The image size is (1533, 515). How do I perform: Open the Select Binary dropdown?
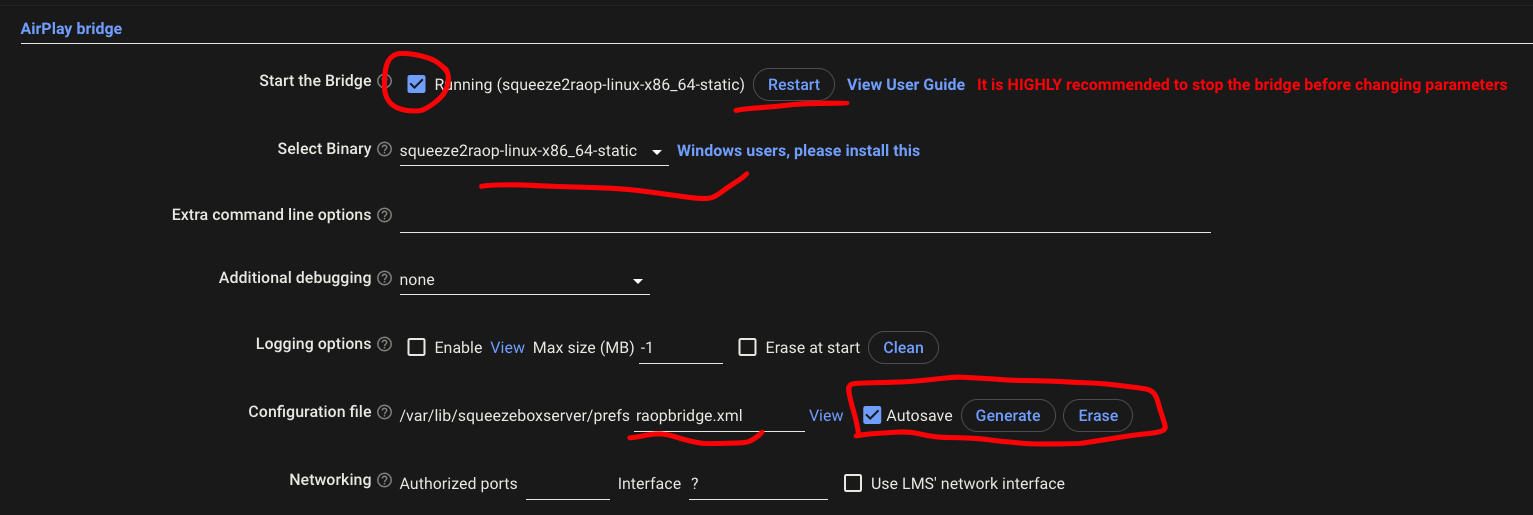[x=534, y=152]
